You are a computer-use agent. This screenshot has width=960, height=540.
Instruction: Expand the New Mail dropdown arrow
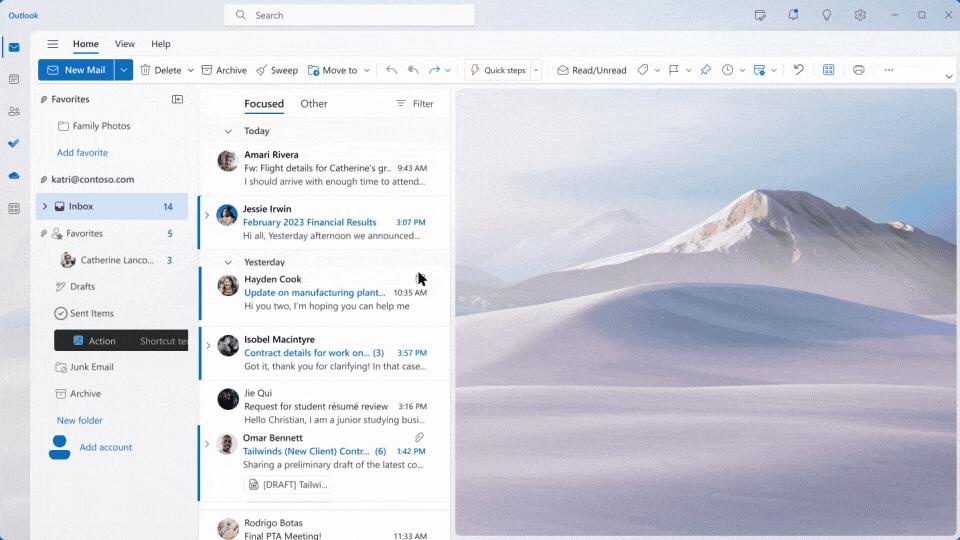[x=124, y=70]
